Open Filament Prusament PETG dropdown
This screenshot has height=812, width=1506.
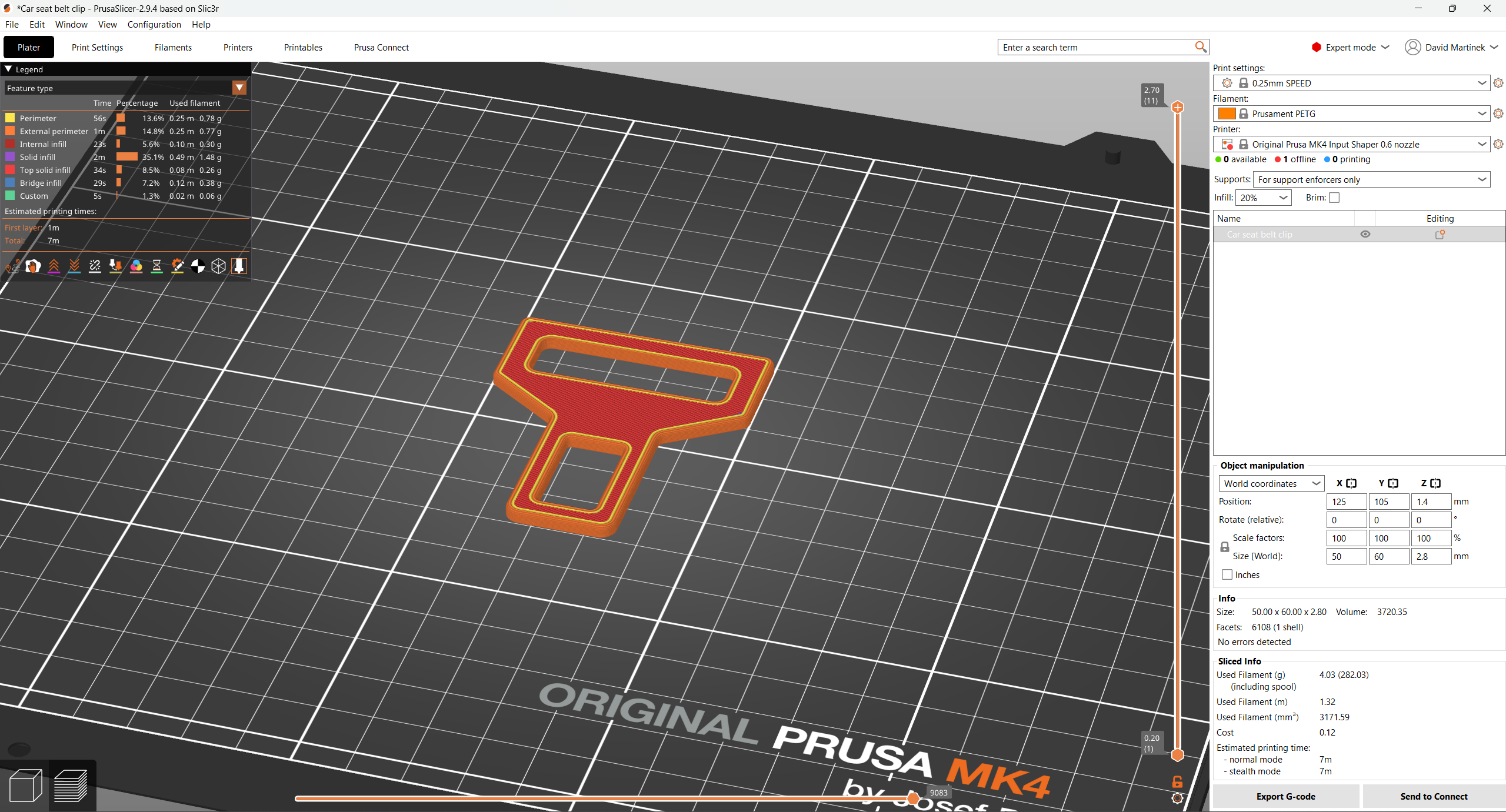coord(1351,113)
